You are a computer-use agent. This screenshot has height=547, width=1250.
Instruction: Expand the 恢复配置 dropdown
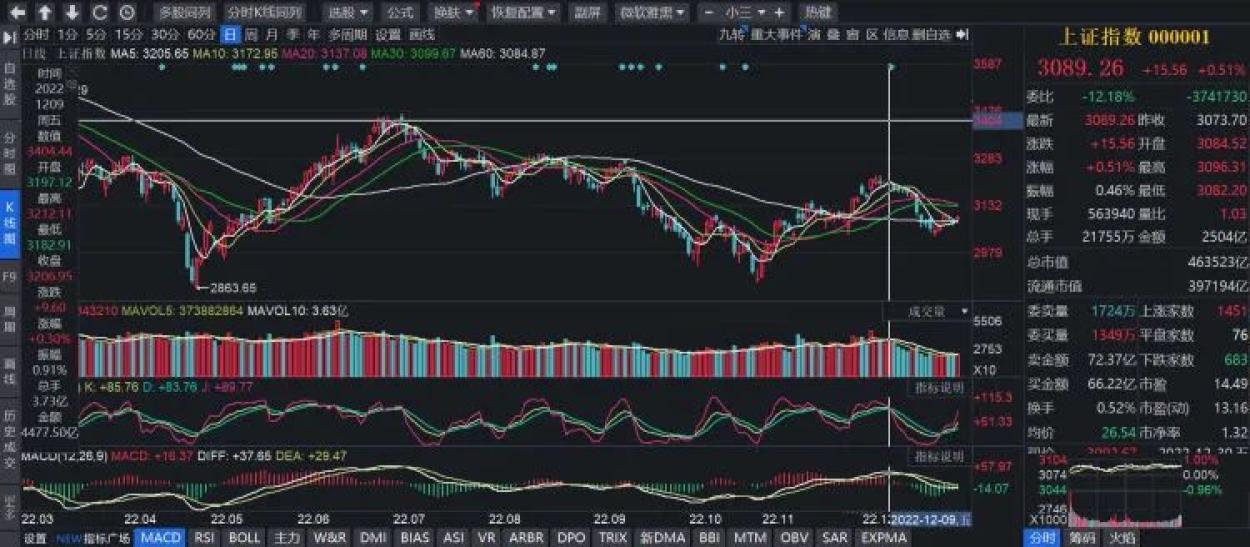pos(523,13)
